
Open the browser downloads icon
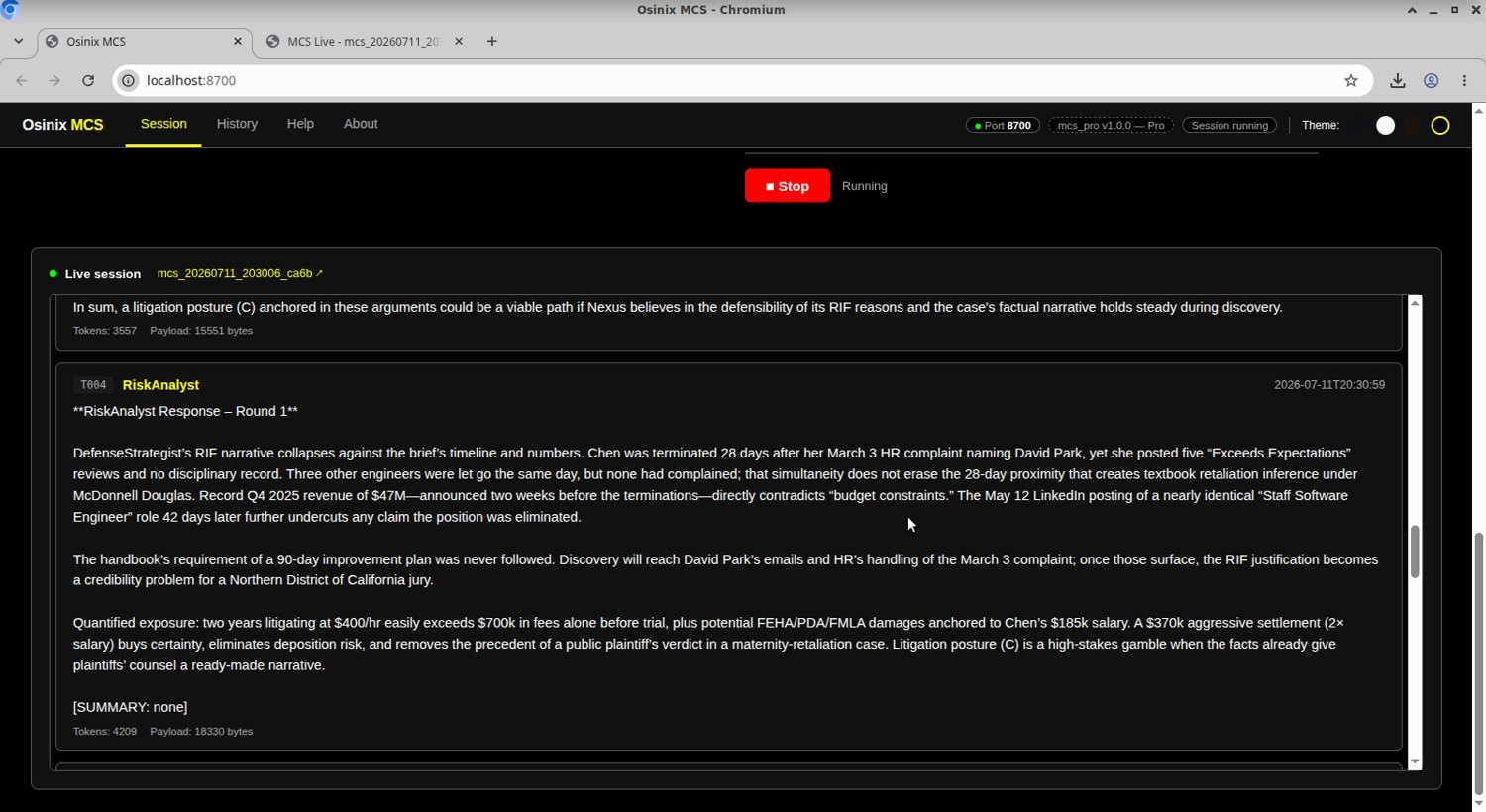pyautogui.click(x=1398, y=81)
